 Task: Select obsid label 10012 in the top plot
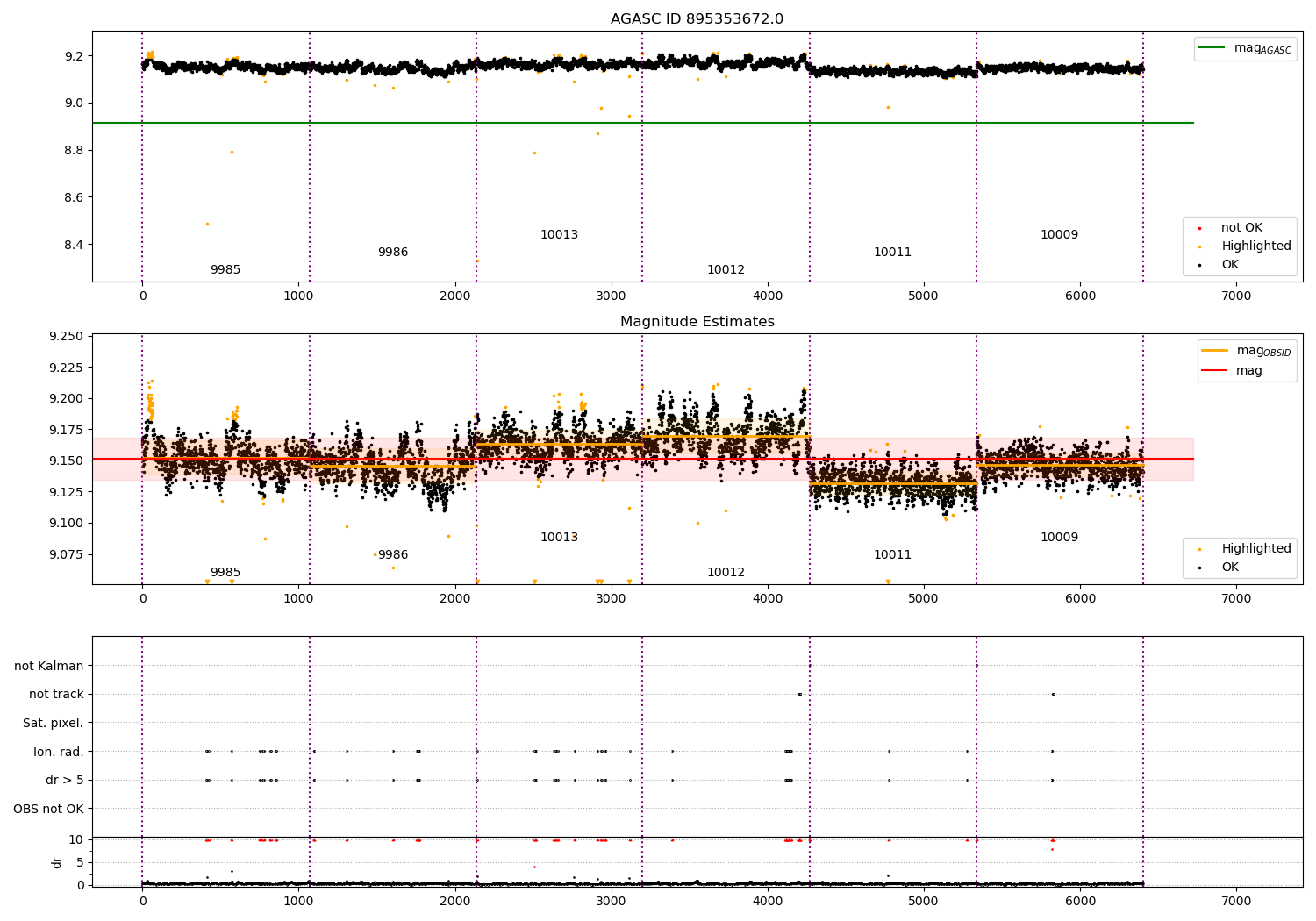pos(726,270)
